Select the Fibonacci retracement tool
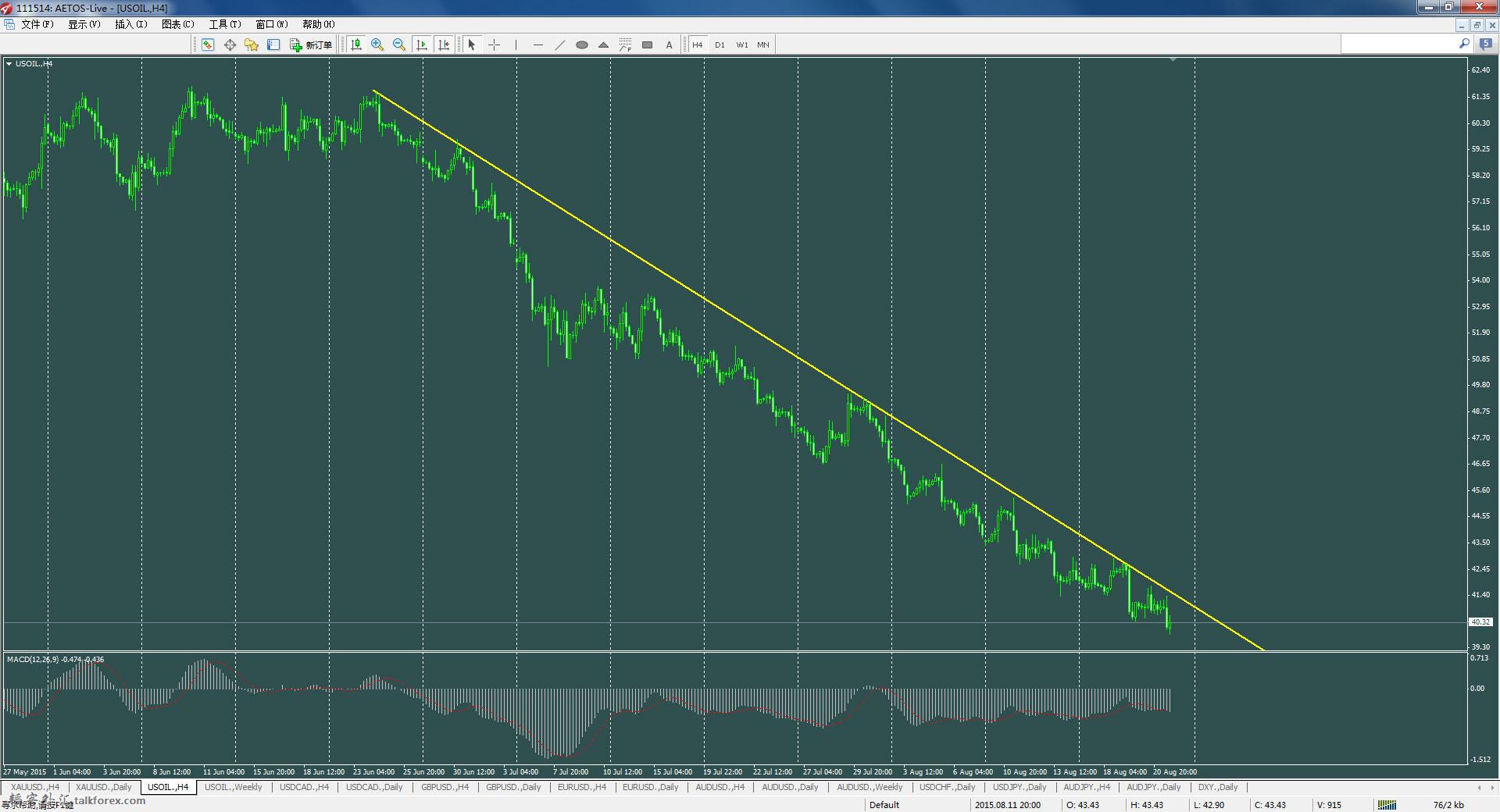1500x812 pixels. pos(625,45)
